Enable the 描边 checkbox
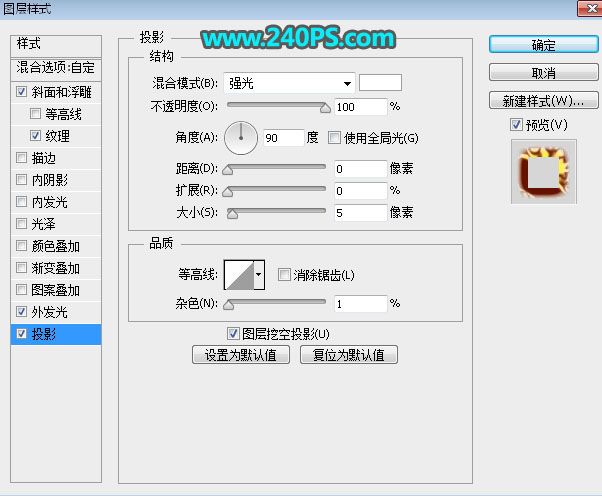Image resolution: width=602 pixels, height=496 pixels. click(x=22, y=158)
